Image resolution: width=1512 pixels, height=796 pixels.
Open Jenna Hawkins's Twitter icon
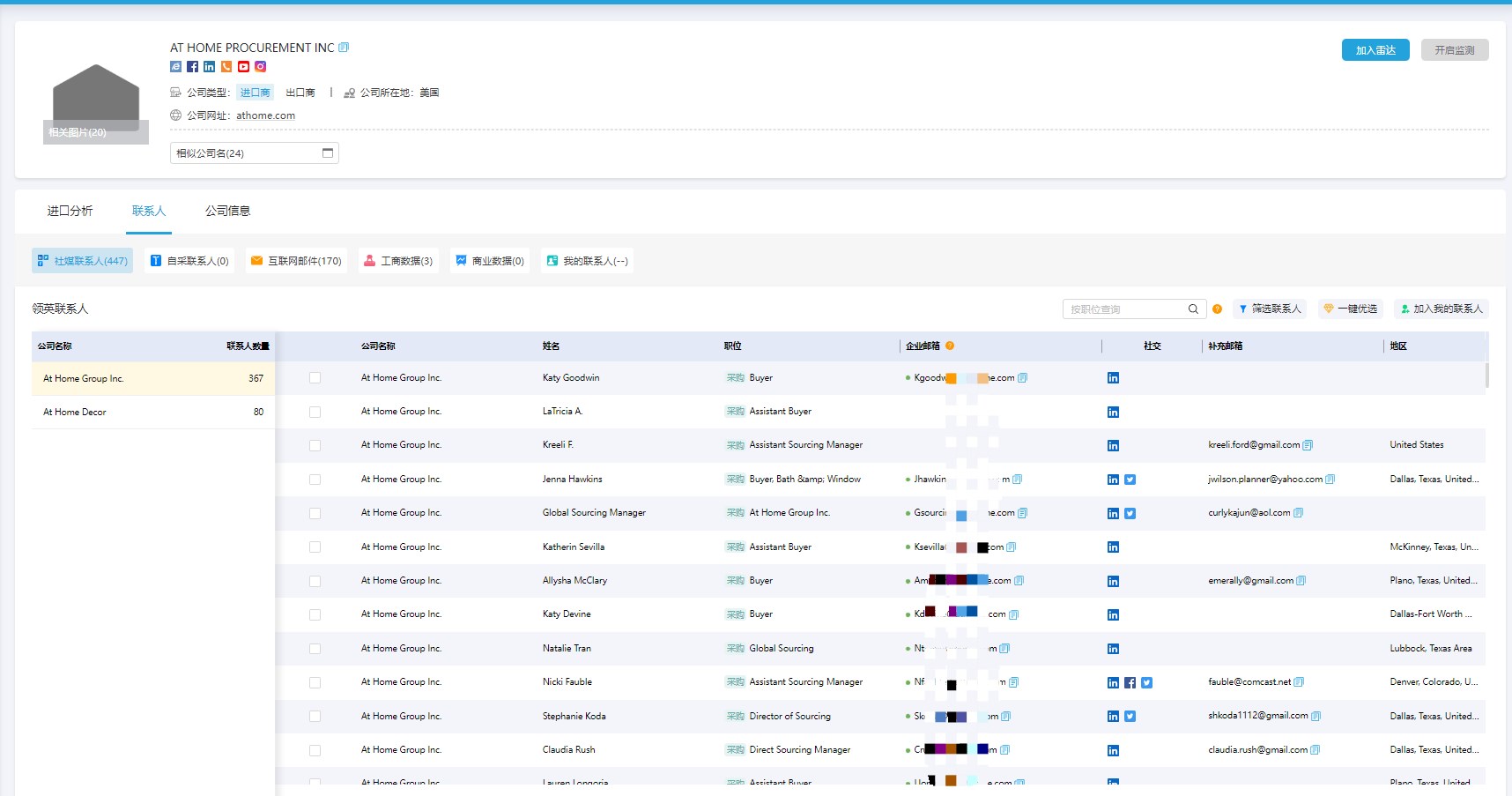point(1130,480)
